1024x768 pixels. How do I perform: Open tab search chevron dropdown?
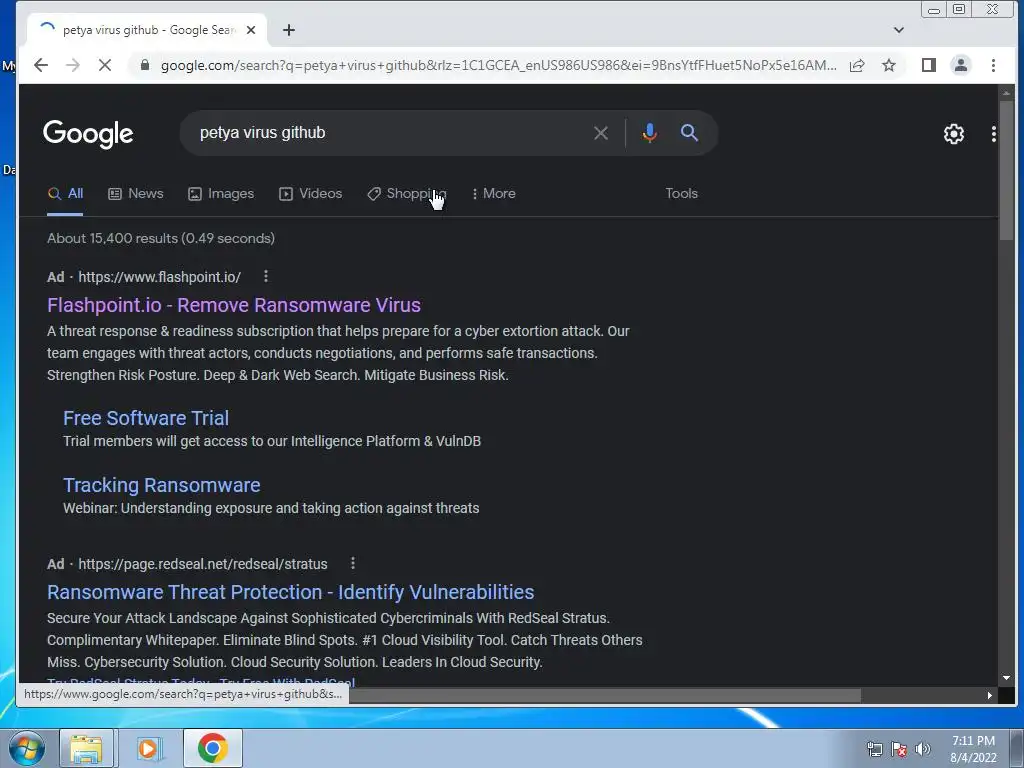(x=899, y=30)
